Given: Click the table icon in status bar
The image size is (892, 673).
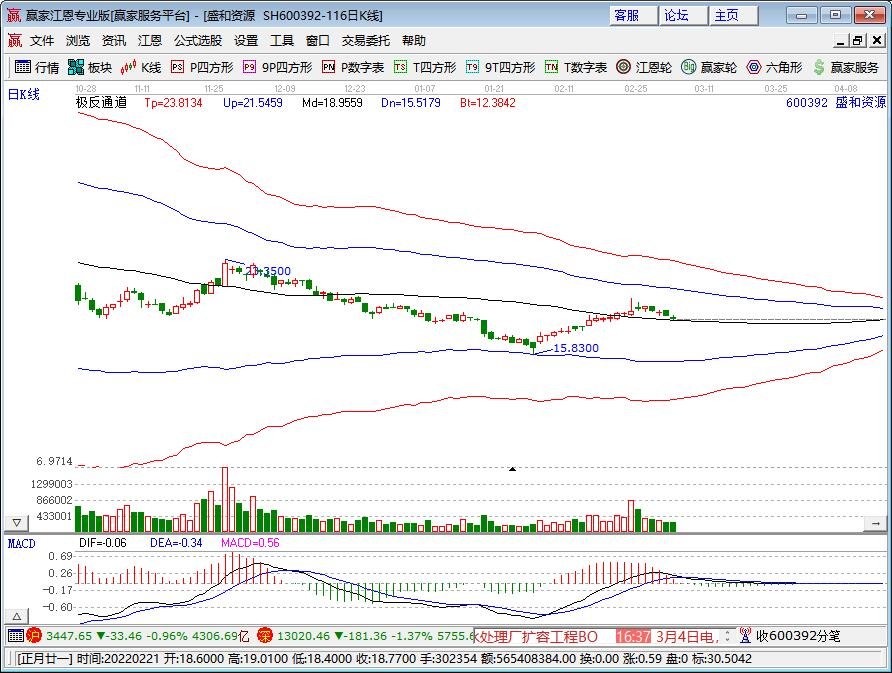Looking at the screenshot, I should click(15, 635).
